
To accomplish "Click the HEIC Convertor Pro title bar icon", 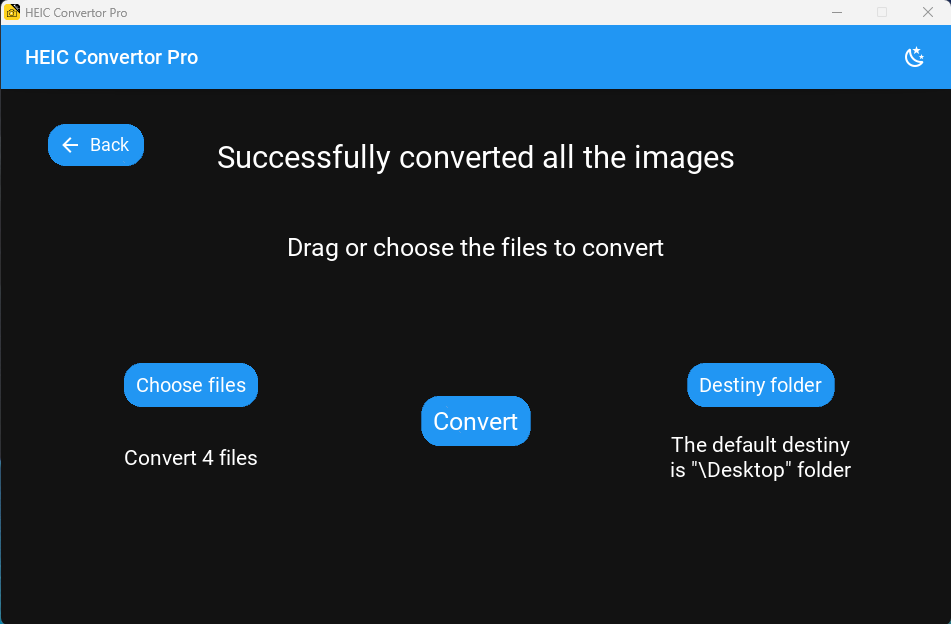I will click(x=12, y=12).
